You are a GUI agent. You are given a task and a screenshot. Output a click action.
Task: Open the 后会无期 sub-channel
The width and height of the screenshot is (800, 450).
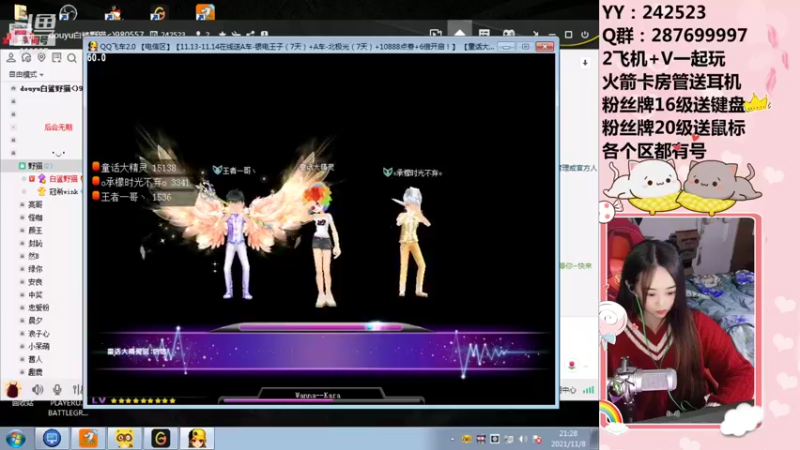tap(58, 127)
